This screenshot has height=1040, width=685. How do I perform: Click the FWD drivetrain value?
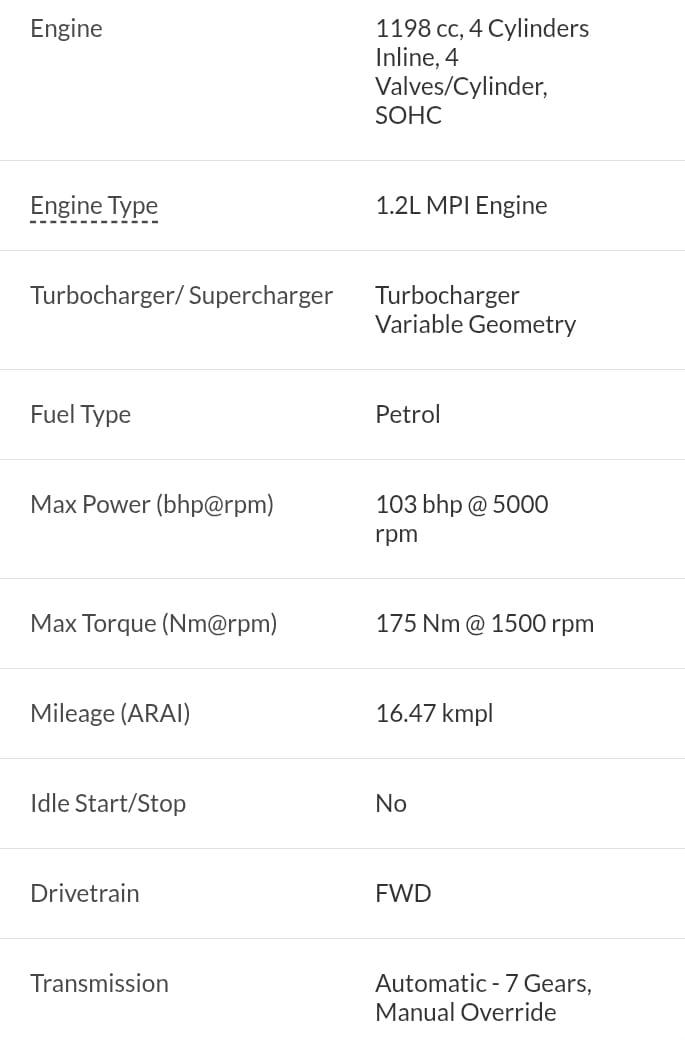click(403, 894)
